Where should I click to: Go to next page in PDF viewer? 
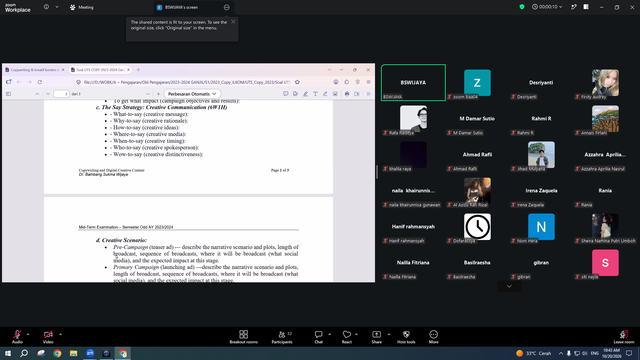coord(48,94)
